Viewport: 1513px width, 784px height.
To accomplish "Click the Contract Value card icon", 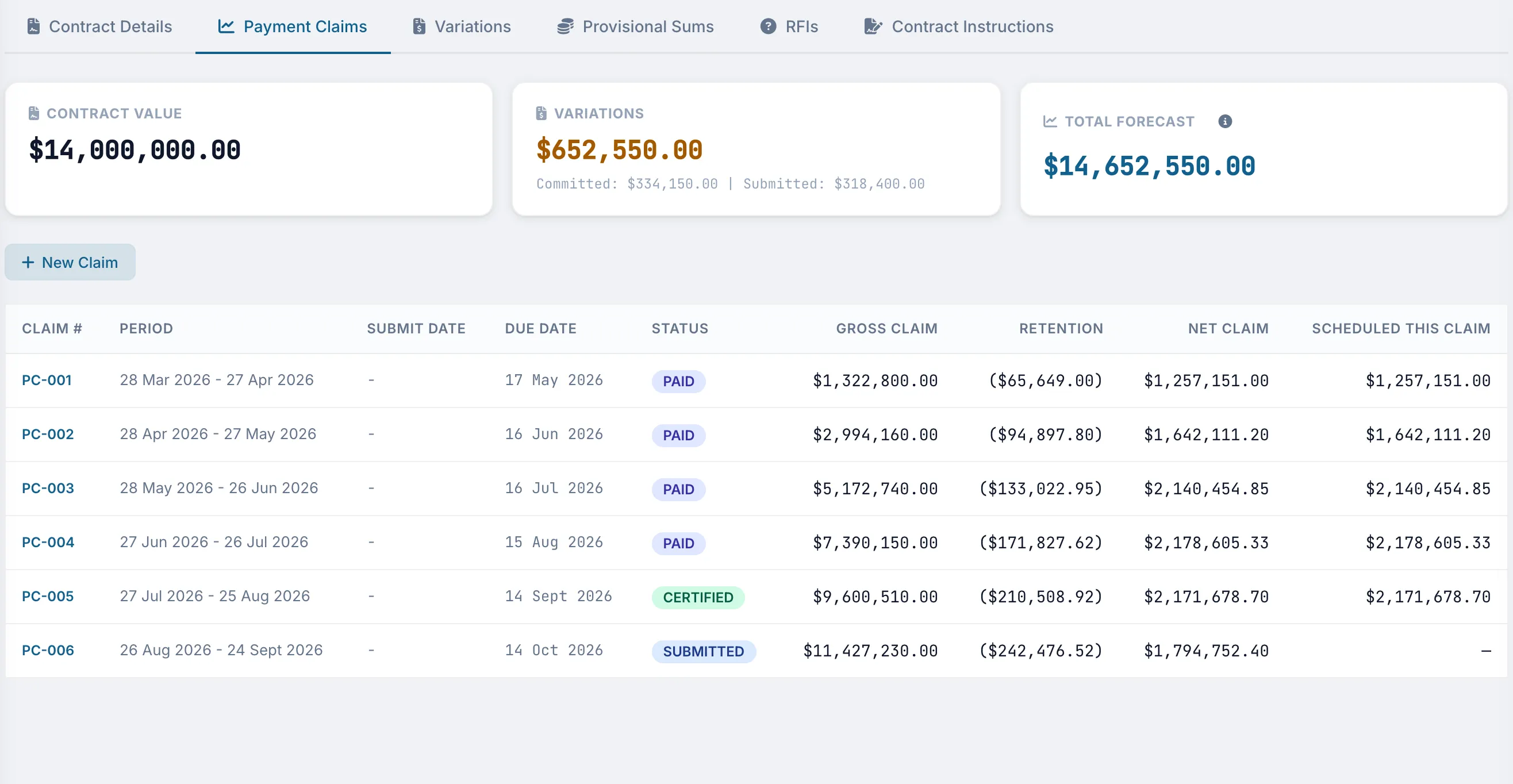I will pyautogui.click(x=34, y=113).
